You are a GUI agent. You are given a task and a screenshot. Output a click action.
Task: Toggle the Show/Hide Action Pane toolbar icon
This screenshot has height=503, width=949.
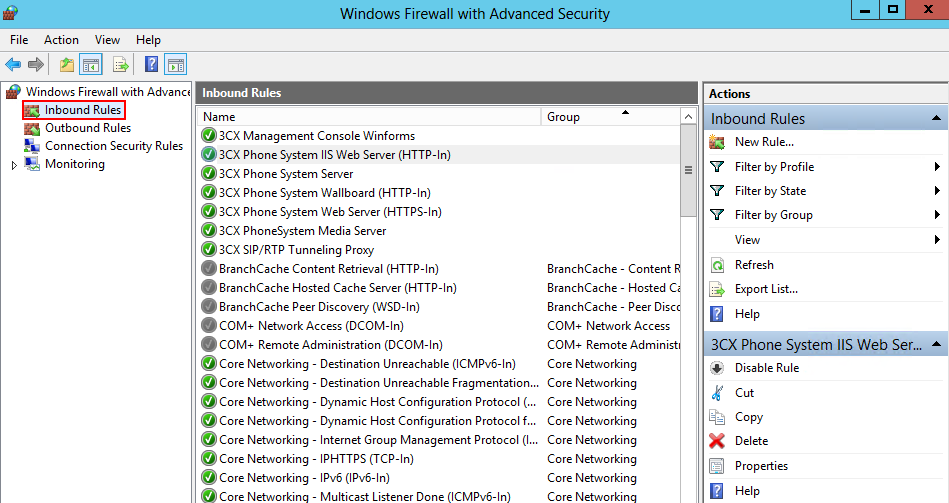click(x=176, y=64)
